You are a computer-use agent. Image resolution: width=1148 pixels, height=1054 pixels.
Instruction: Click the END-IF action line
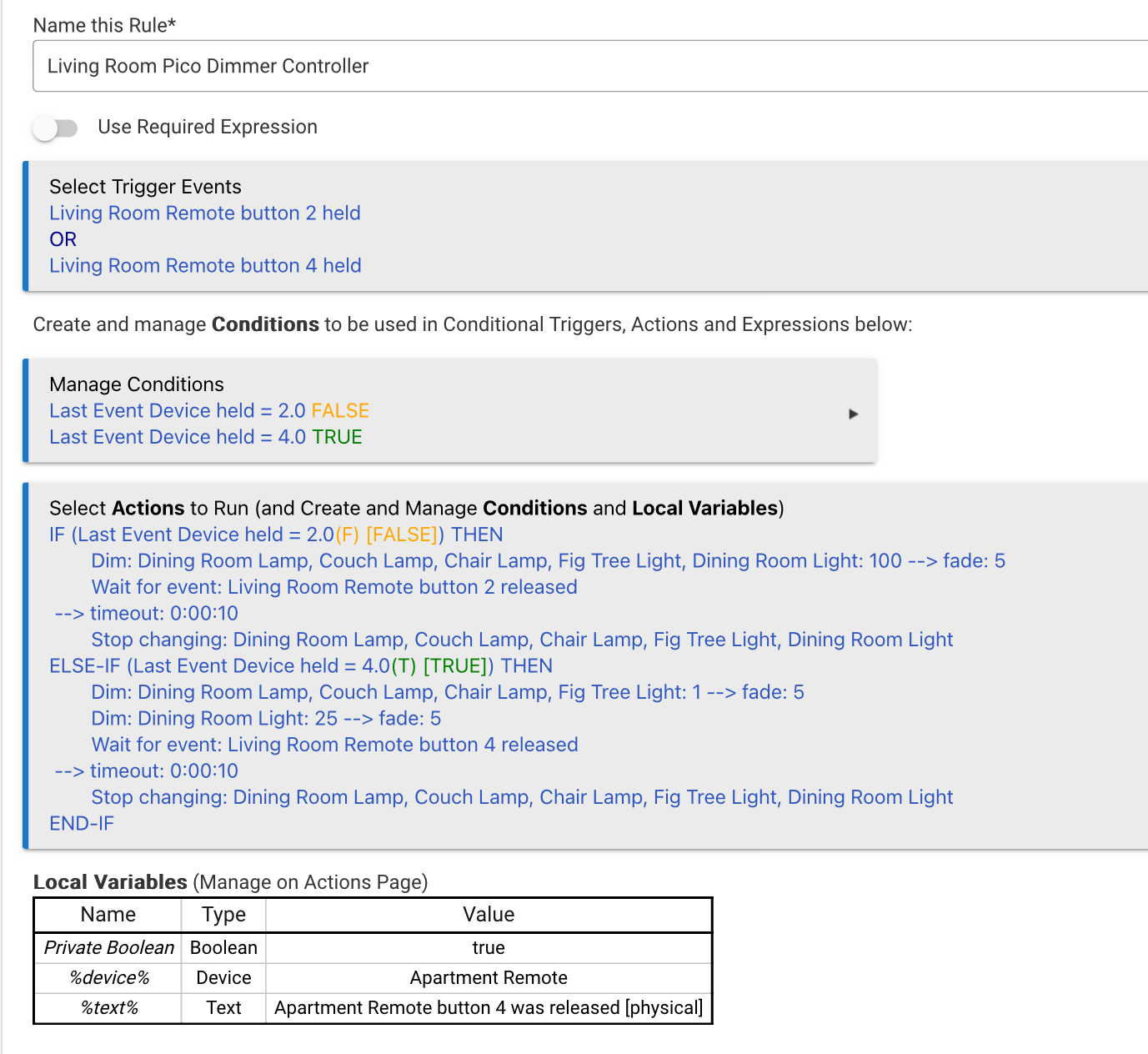point(82,824)
